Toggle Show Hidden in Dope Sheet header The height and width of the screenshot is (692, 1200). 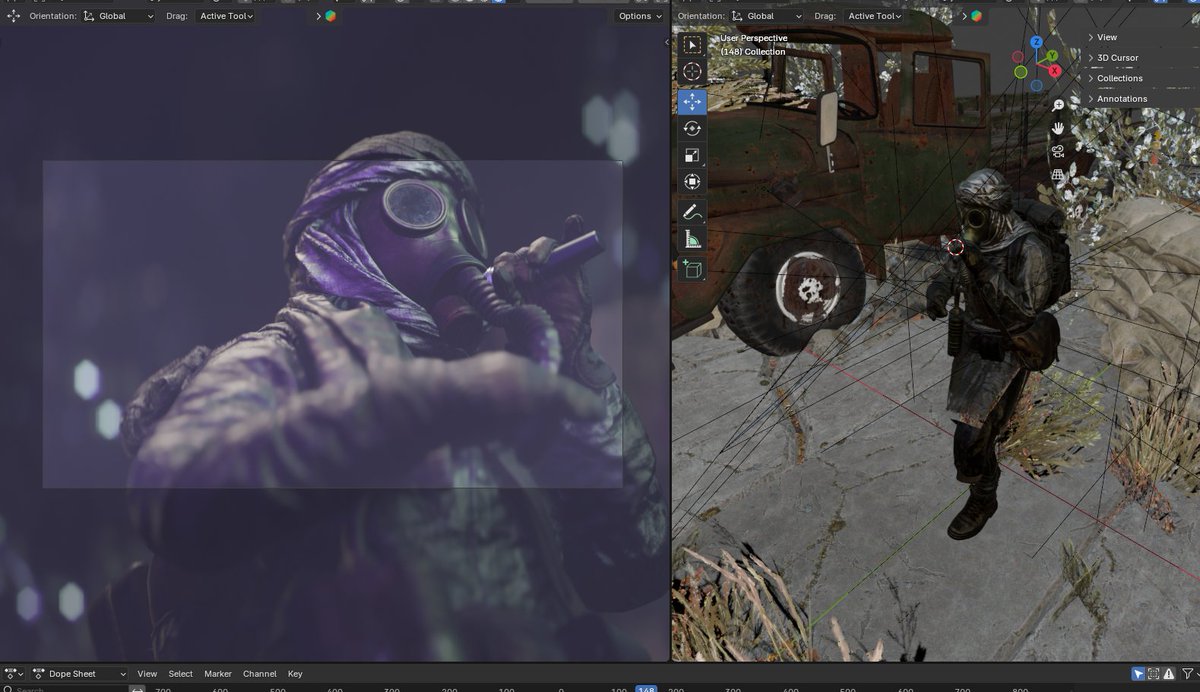click(1154, 674)
